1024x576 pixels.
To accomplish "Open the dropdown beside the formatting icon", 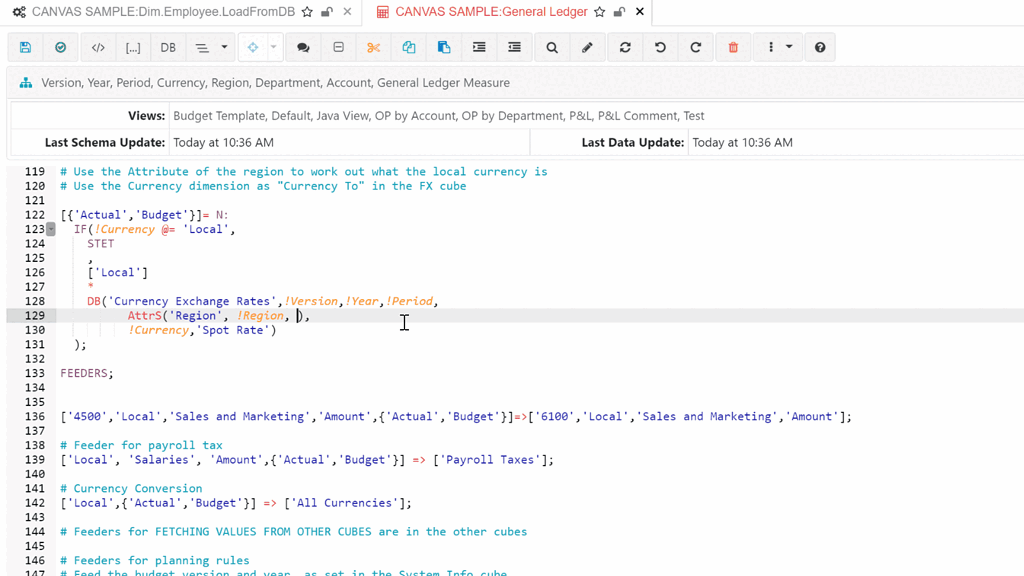I will (x=222, y=47).
